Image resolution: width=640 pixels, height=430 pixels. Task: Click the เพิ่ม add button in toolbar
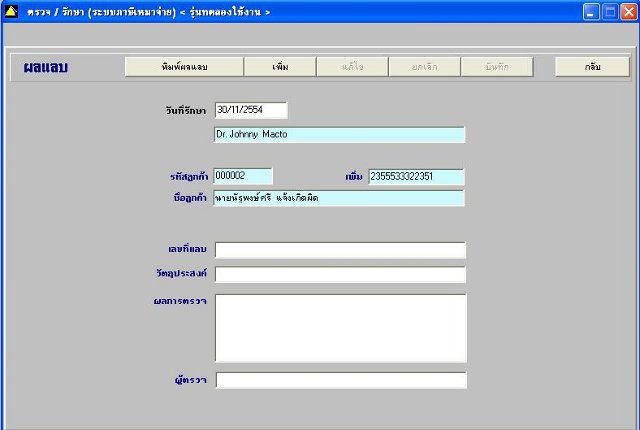(x=280, y=66)
